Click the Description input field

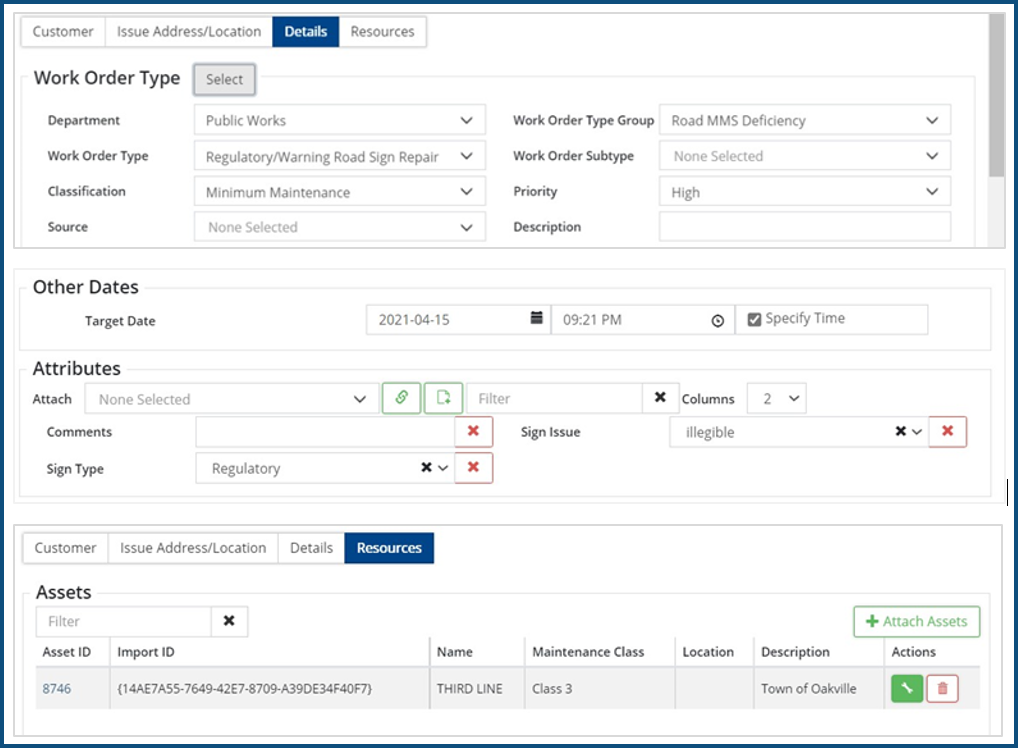804,227
